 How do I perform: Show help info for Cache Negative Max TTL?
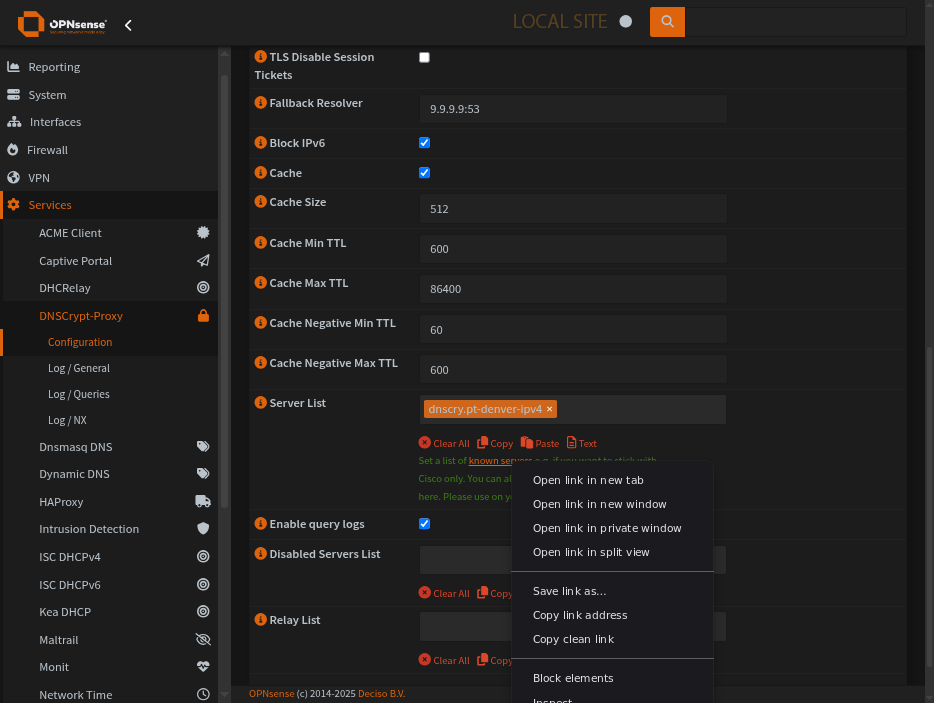[260, 362]
